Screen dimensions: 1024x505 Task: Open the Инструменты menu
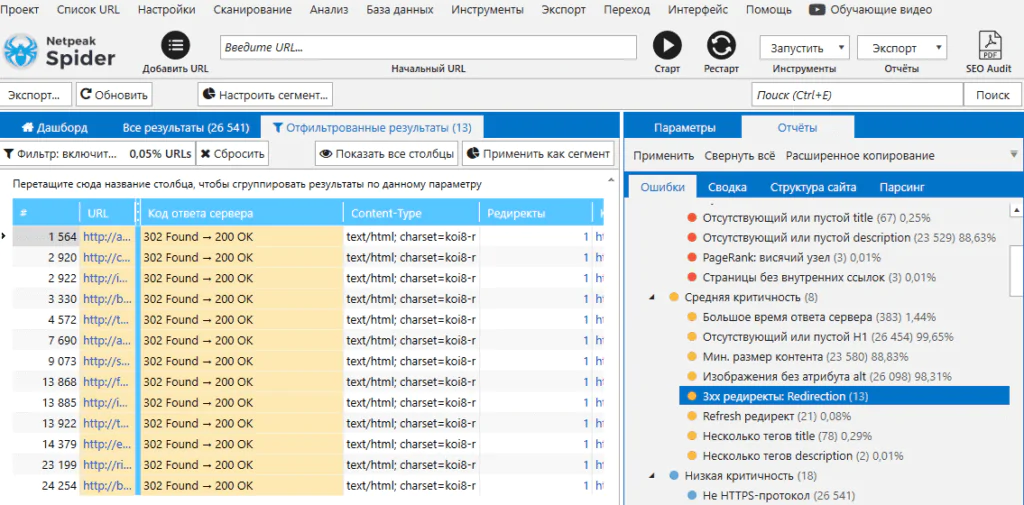tap(487, 10)
